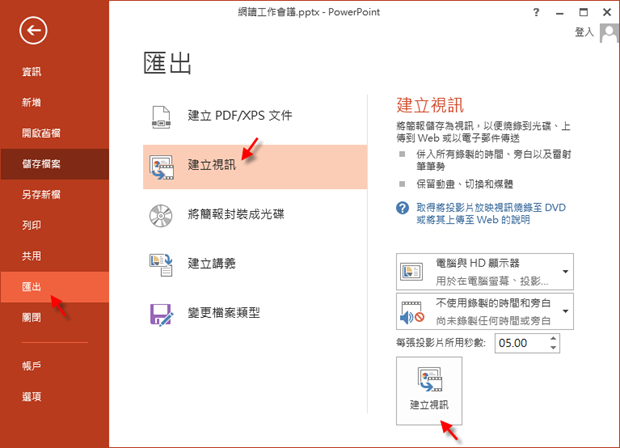Click the blue help question mark icon
The height and width of the screenshot is (448, 620).
pos(403,208)
